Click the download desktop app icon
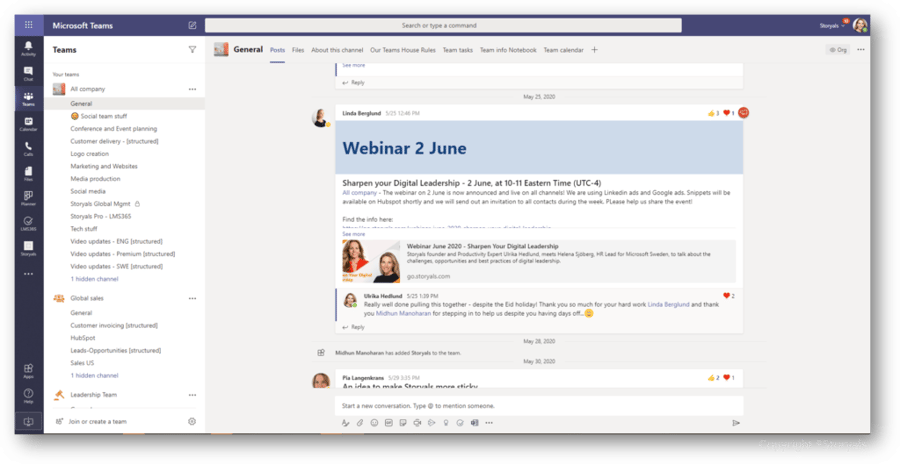Image resolution: width=900 pixels, height=464 pixels. [x=28, y=421]
